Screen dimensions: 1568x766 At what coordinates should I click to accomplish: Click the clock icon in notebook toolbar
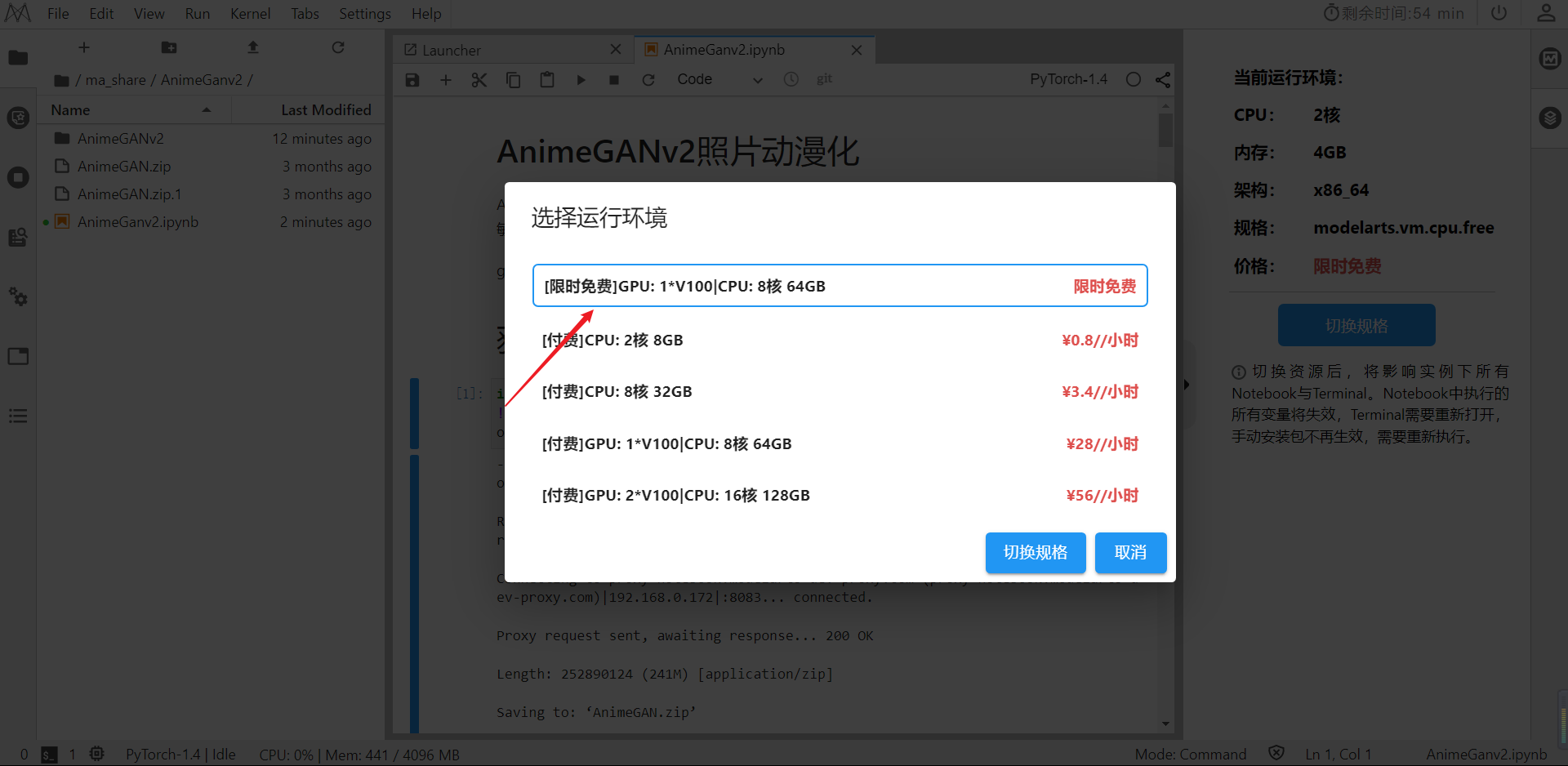tap(791, 79)
